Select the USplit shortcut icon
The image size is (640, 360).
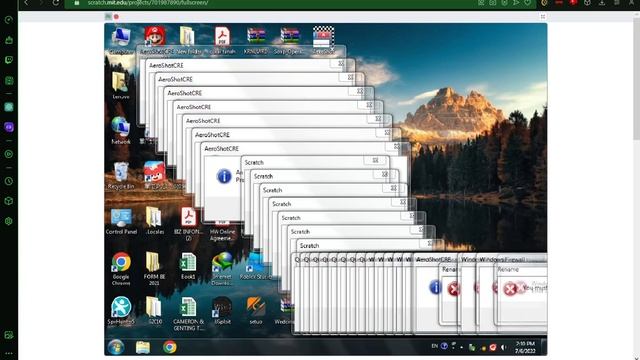click(x=222, y=311)
